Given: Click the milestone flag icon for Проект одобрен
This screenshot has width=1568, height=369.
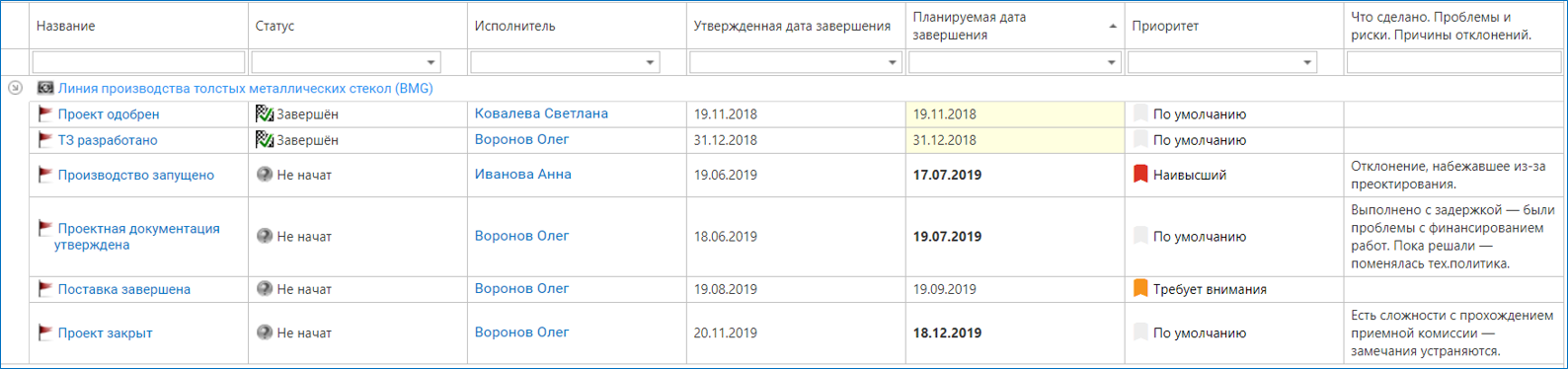Looking at the screenshot, I should pyautogui.click(x=44, y=113).
